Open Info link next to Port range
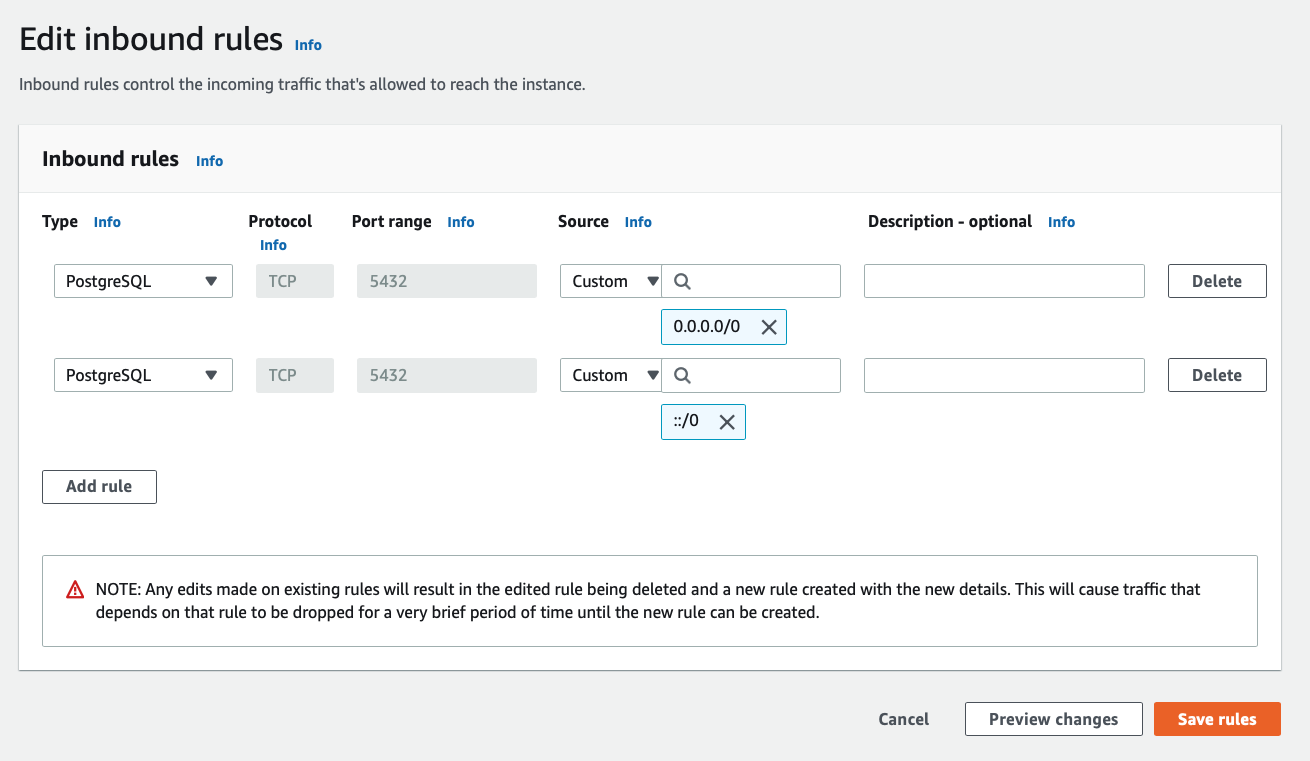 (x=460, y=222)
